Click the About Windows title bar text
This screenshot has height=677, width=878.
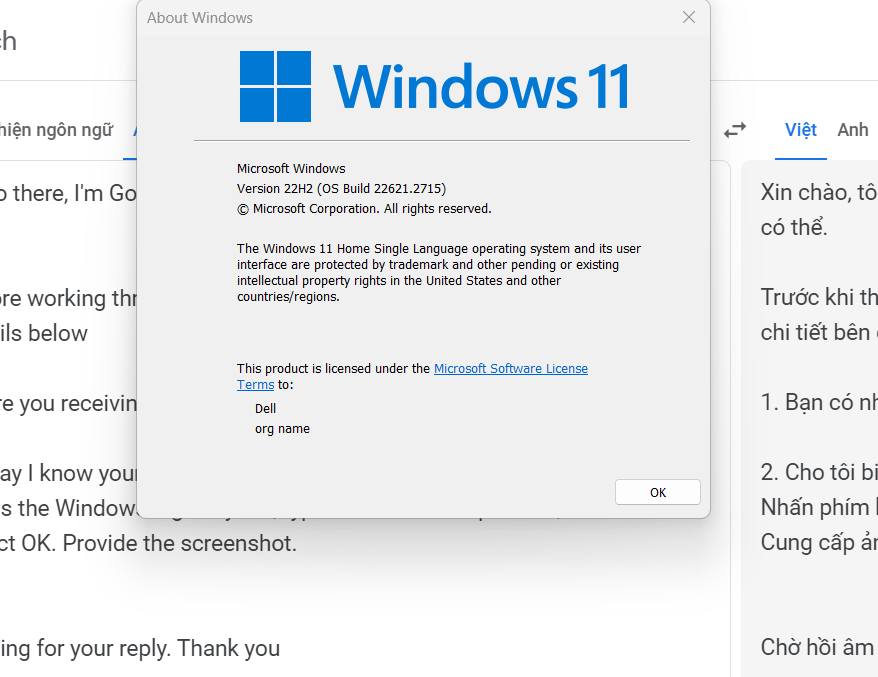200,18
